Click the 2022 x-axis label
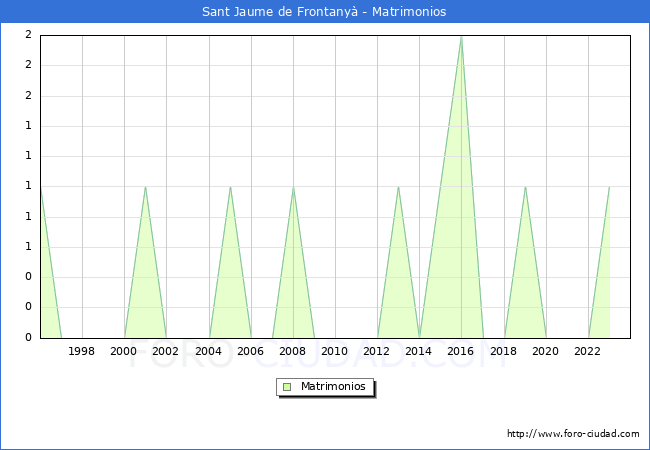The height and width of the screenshot is (450, 650). [587, 351]
